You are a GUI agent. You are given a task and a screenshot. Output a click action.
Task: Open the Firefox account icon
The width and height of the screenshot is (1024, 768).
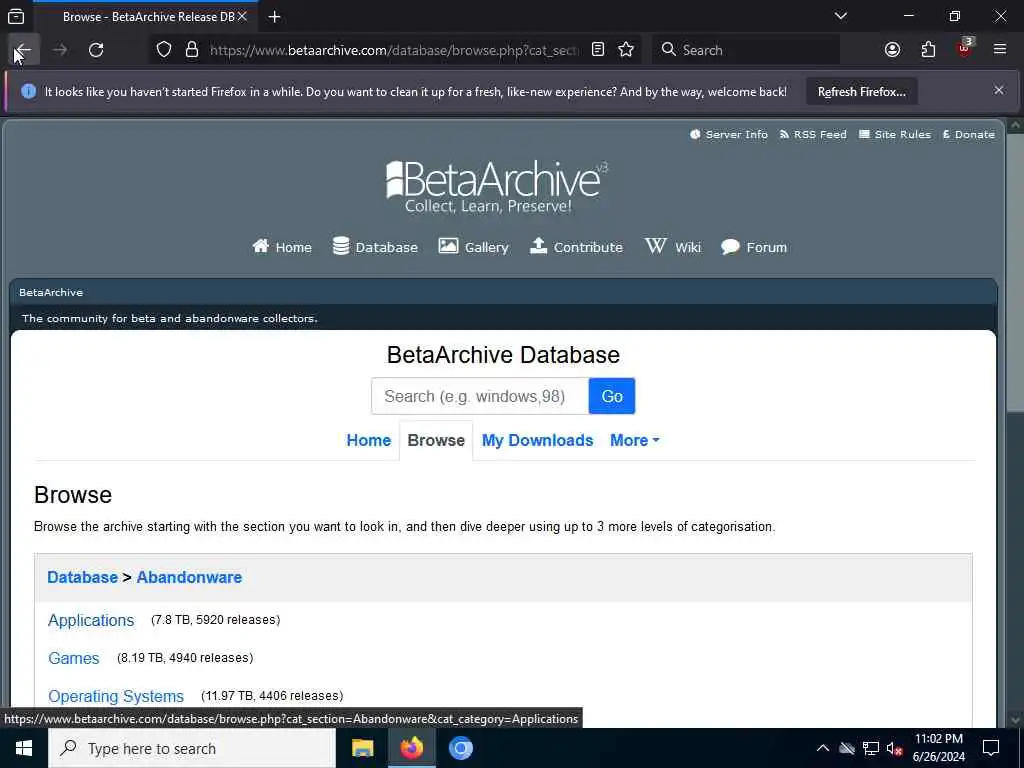coord(892,50)
